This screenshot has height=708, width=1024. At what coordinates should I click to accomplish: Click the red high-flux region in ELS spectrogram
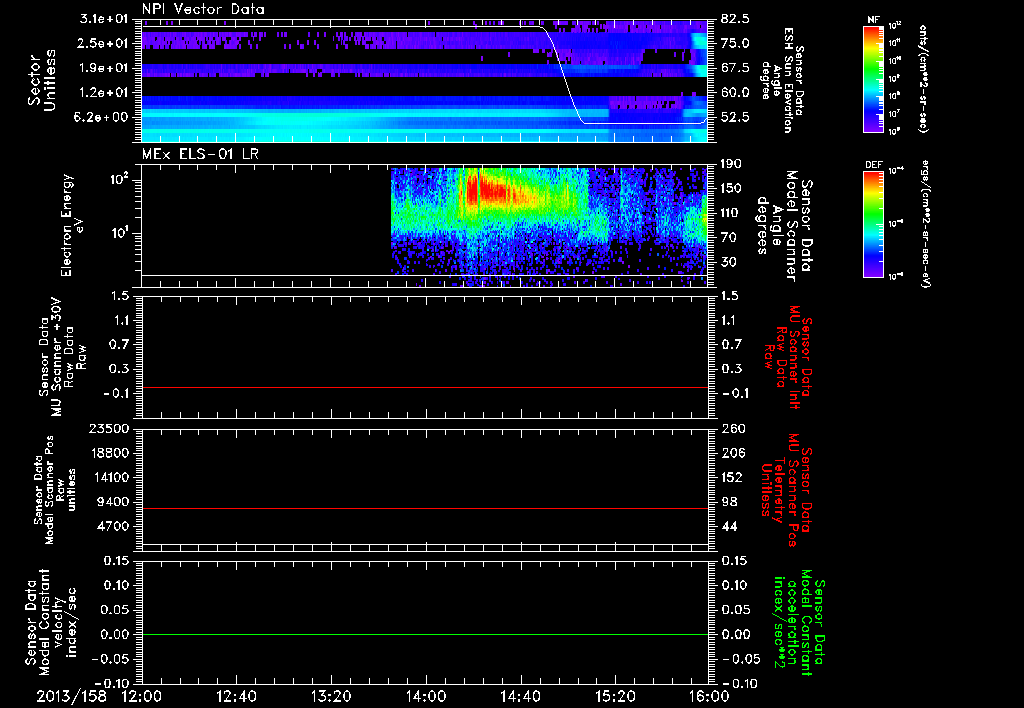488,191
